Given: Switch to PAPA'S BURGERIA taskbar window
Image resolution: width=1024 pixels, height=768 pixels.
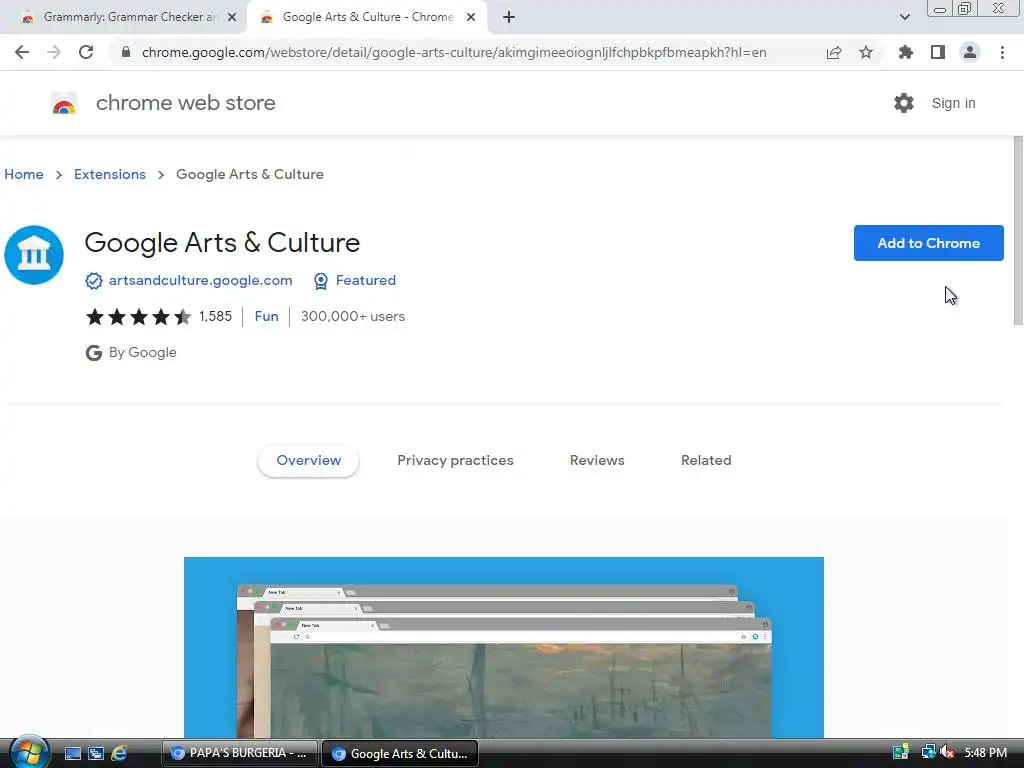Looking at the screenshot, I should (239, 753).
